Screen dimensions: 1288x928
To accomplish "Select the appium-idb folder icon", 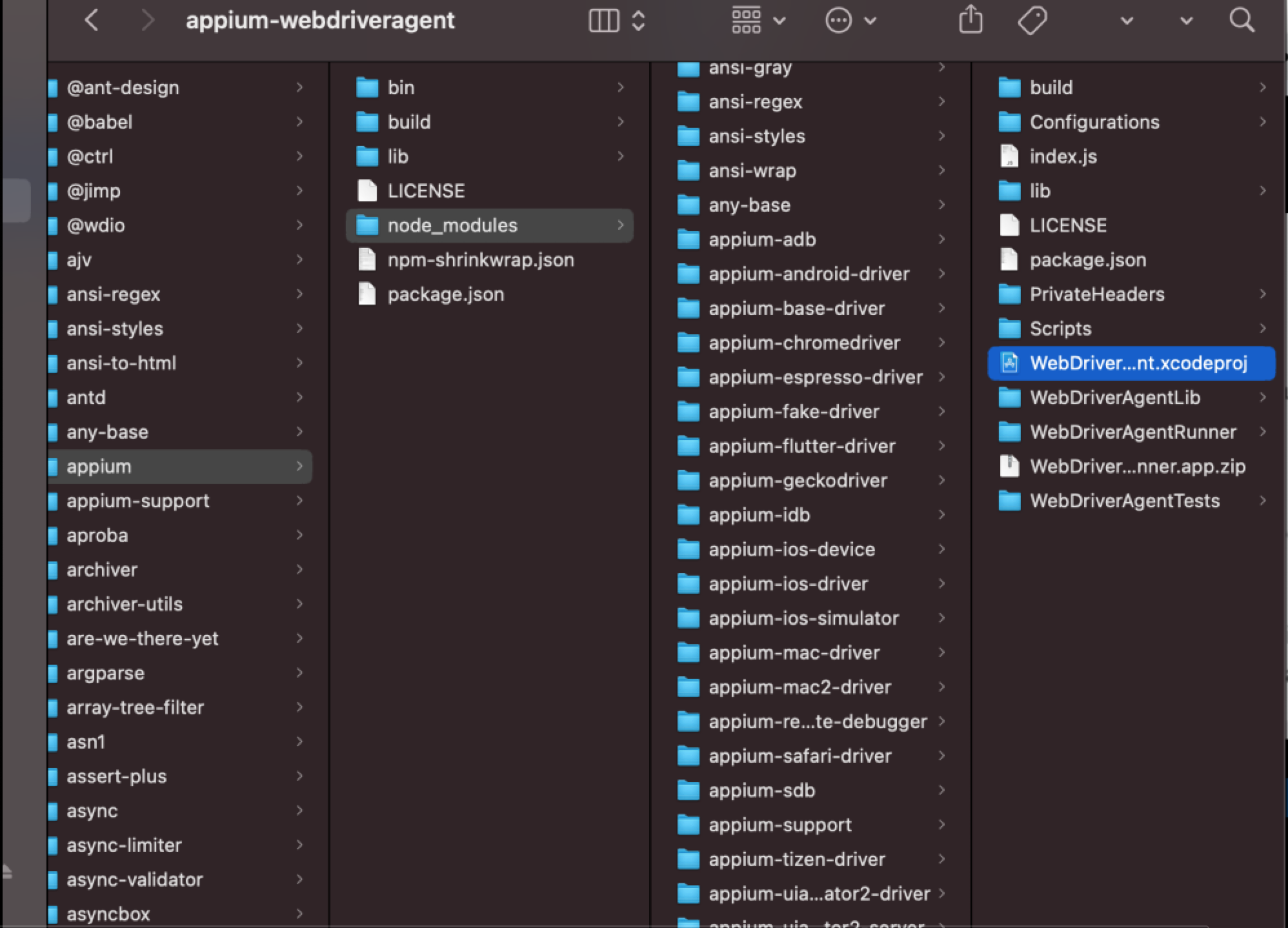I will coord(689,515).
